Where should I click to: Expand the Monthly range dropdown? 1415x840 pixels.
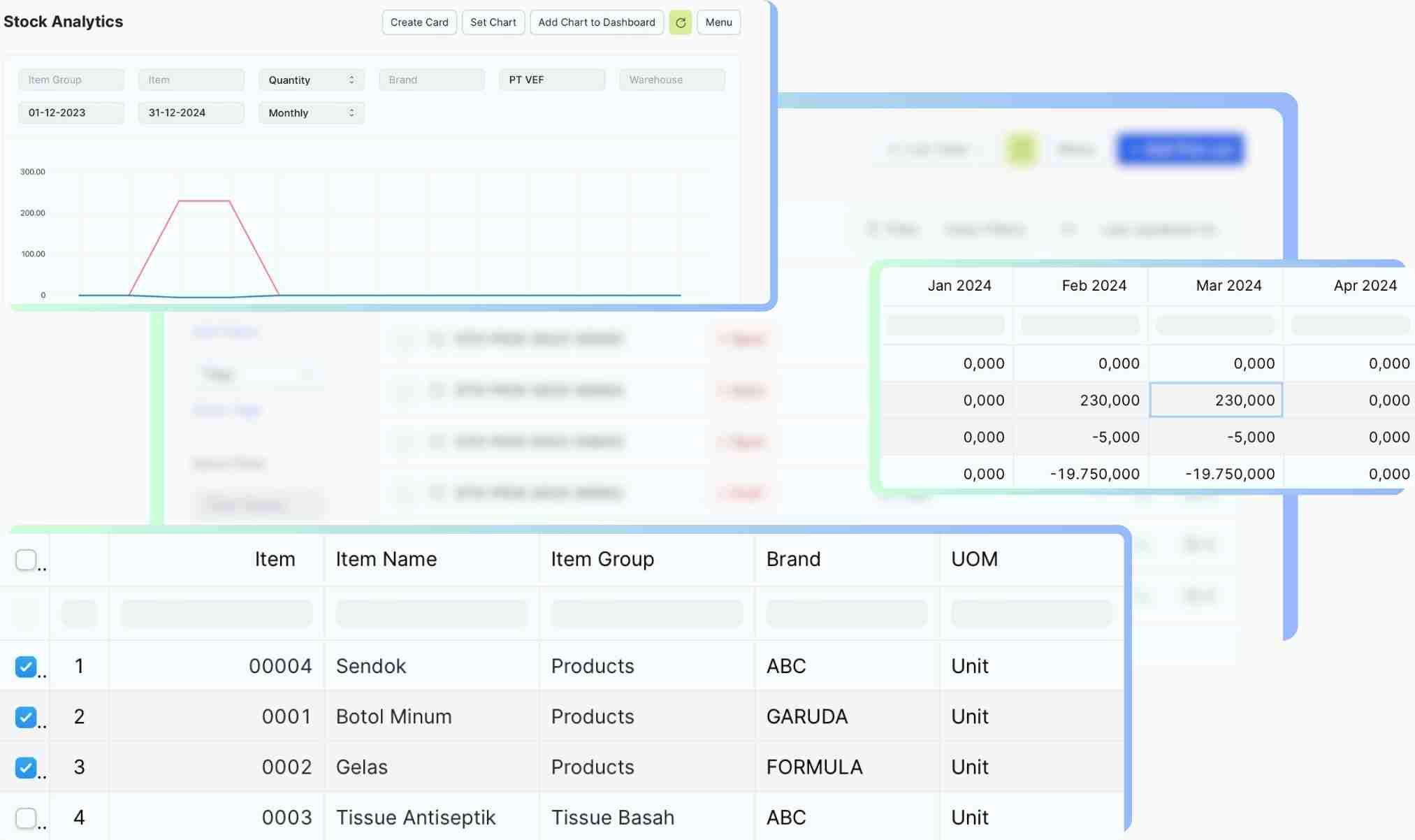(311, 113)
